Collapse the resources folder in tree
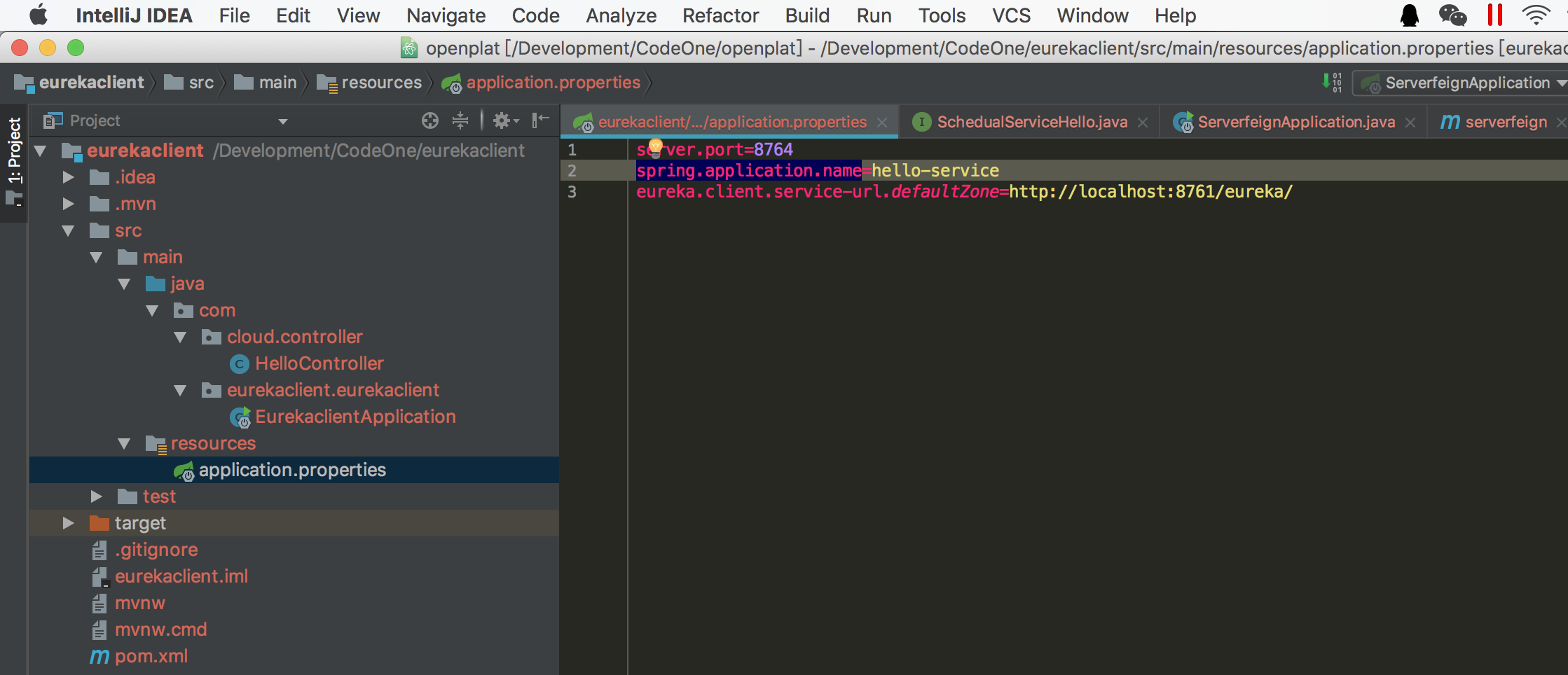Image resolution: width=1568 pixels, height=675 pixels. [x=124, y=444]
